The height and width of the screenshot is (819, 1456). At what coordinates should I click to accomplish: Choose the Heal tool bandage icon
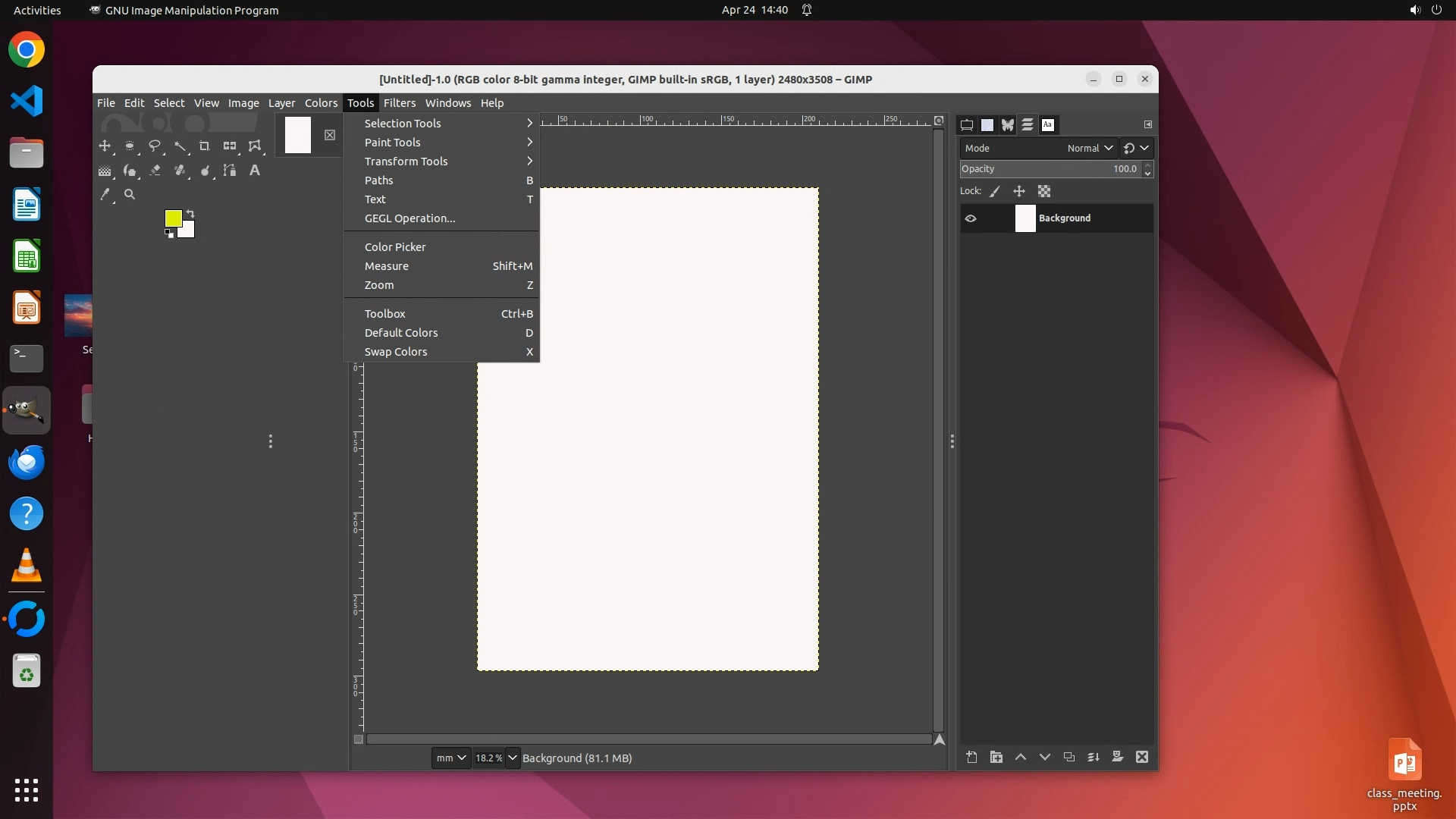point(180,171)
